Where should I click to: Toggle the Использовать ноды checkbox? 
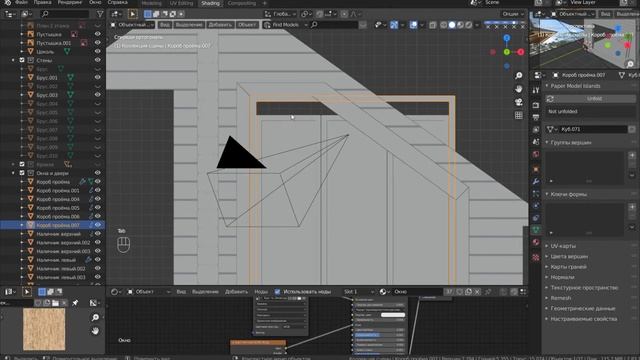[278, 292]
